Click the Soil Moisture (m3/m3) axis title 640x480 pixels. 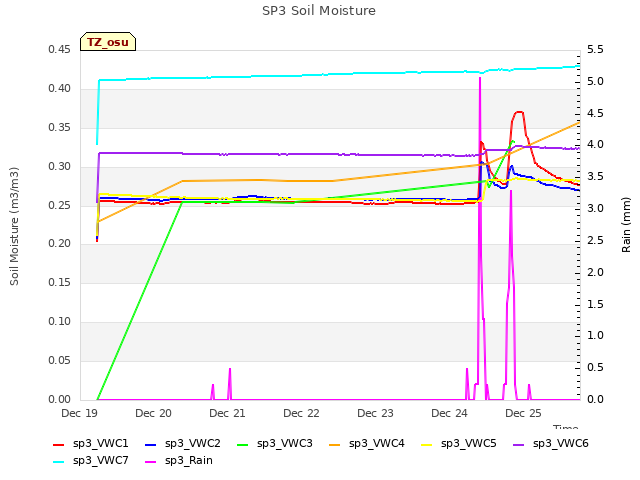coord(14,226)
